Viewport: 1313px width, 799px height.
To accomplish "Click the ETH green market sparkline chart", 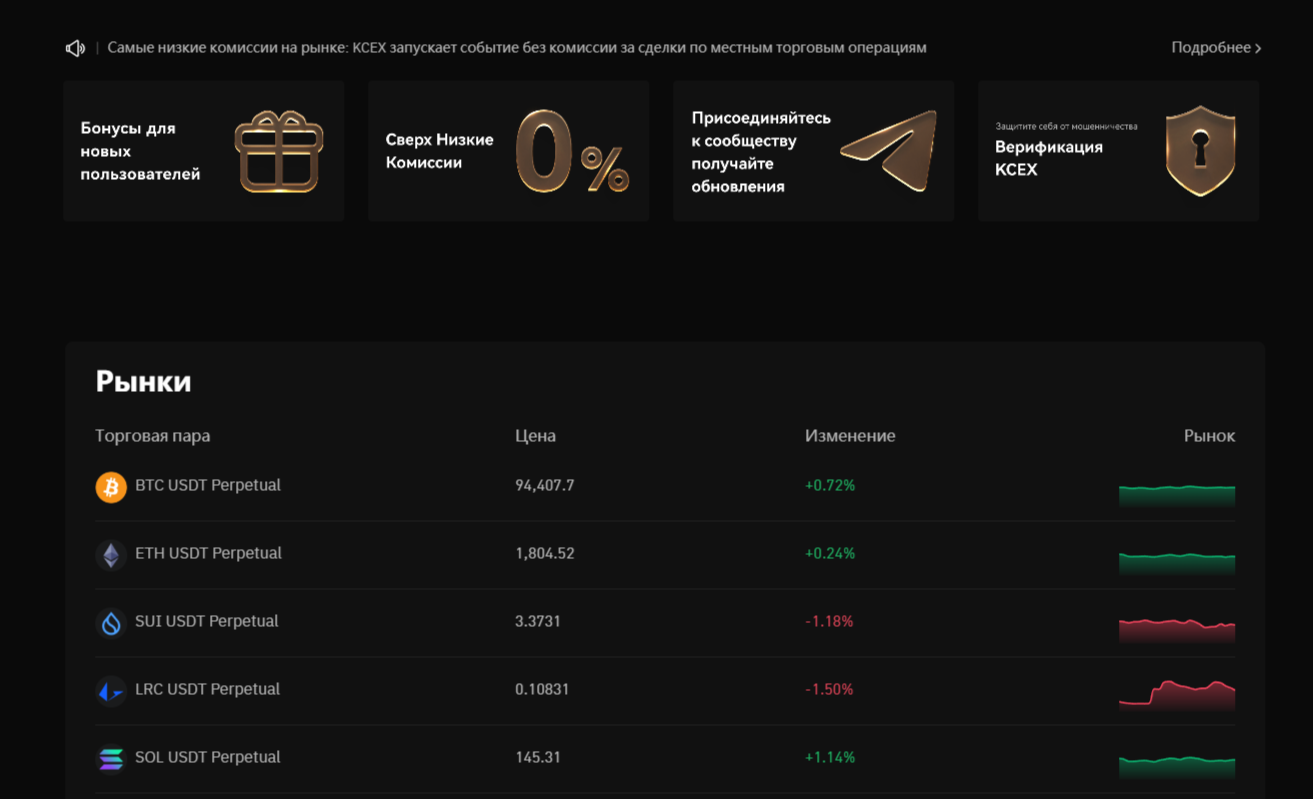I will [1177, 564].
